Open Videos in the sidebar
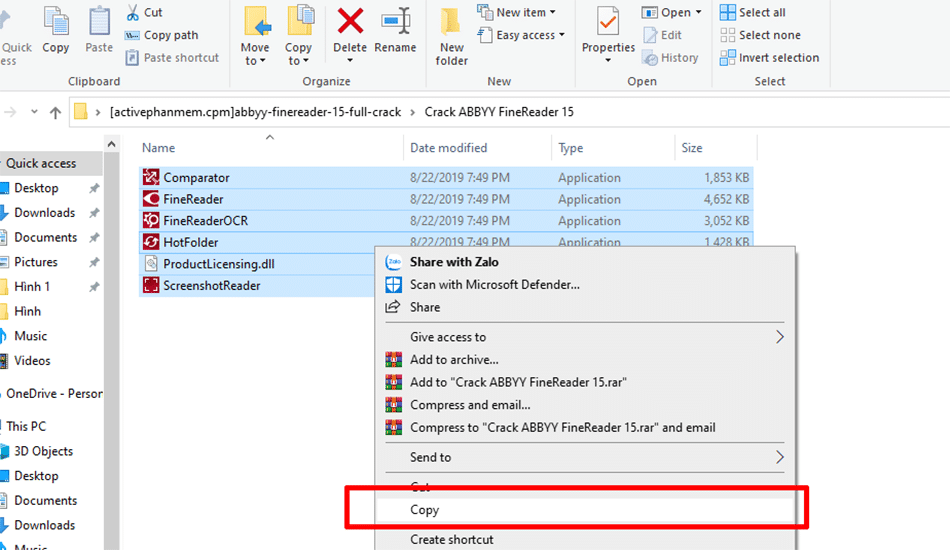 32,361
